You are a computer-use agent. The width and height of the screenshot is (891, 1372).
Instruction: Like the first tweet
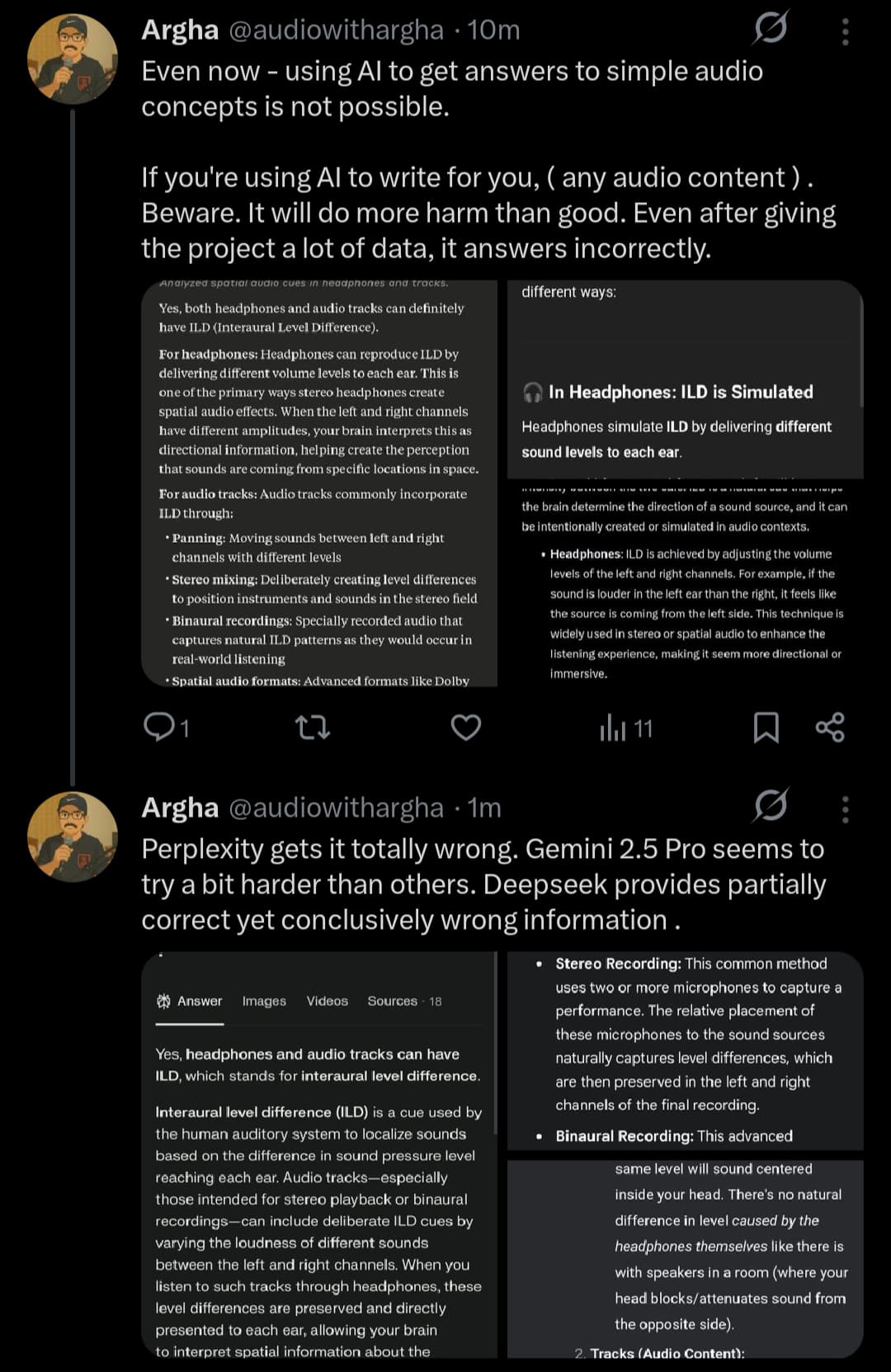point(465,727)
